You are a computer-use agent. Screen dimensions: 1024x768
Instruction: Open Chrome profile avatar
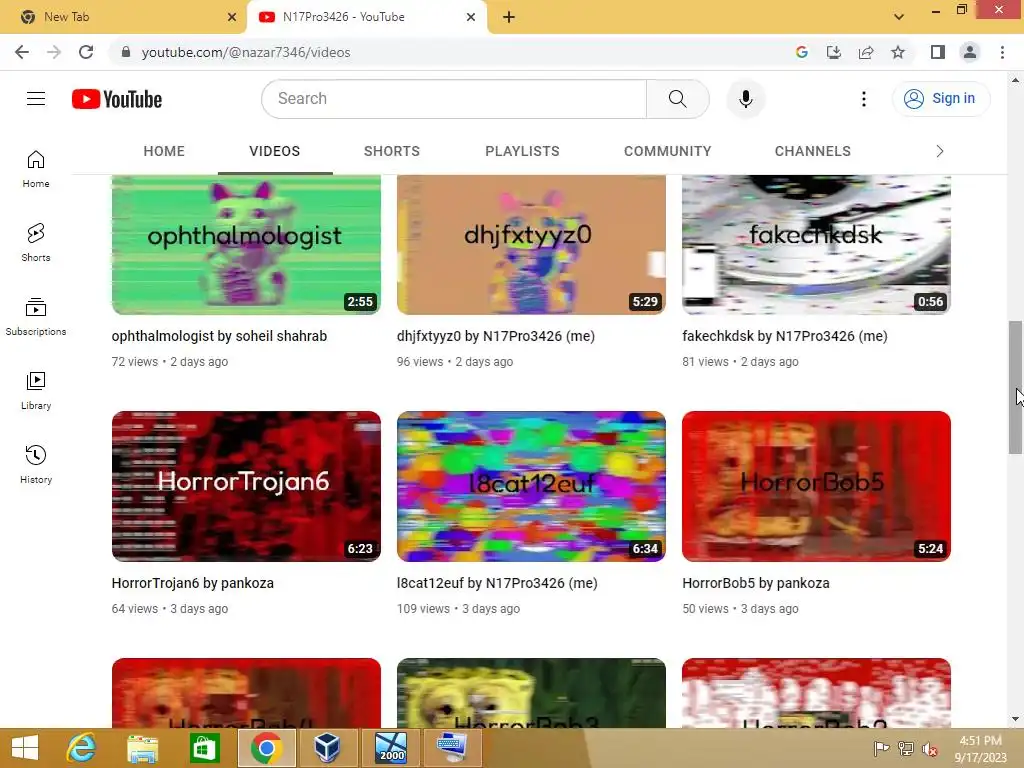point(970,52)
